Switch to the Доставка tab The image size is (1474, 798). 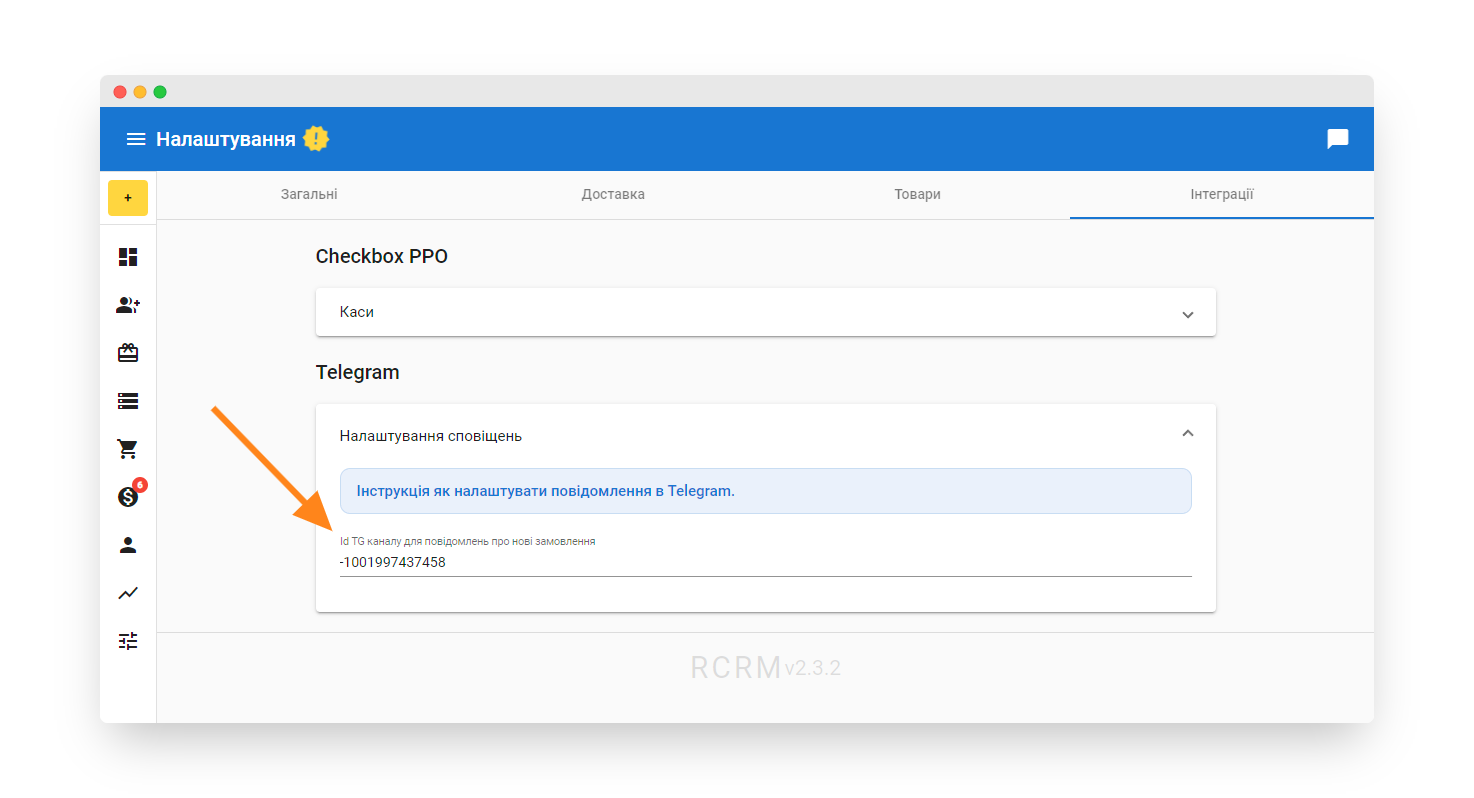613,194
